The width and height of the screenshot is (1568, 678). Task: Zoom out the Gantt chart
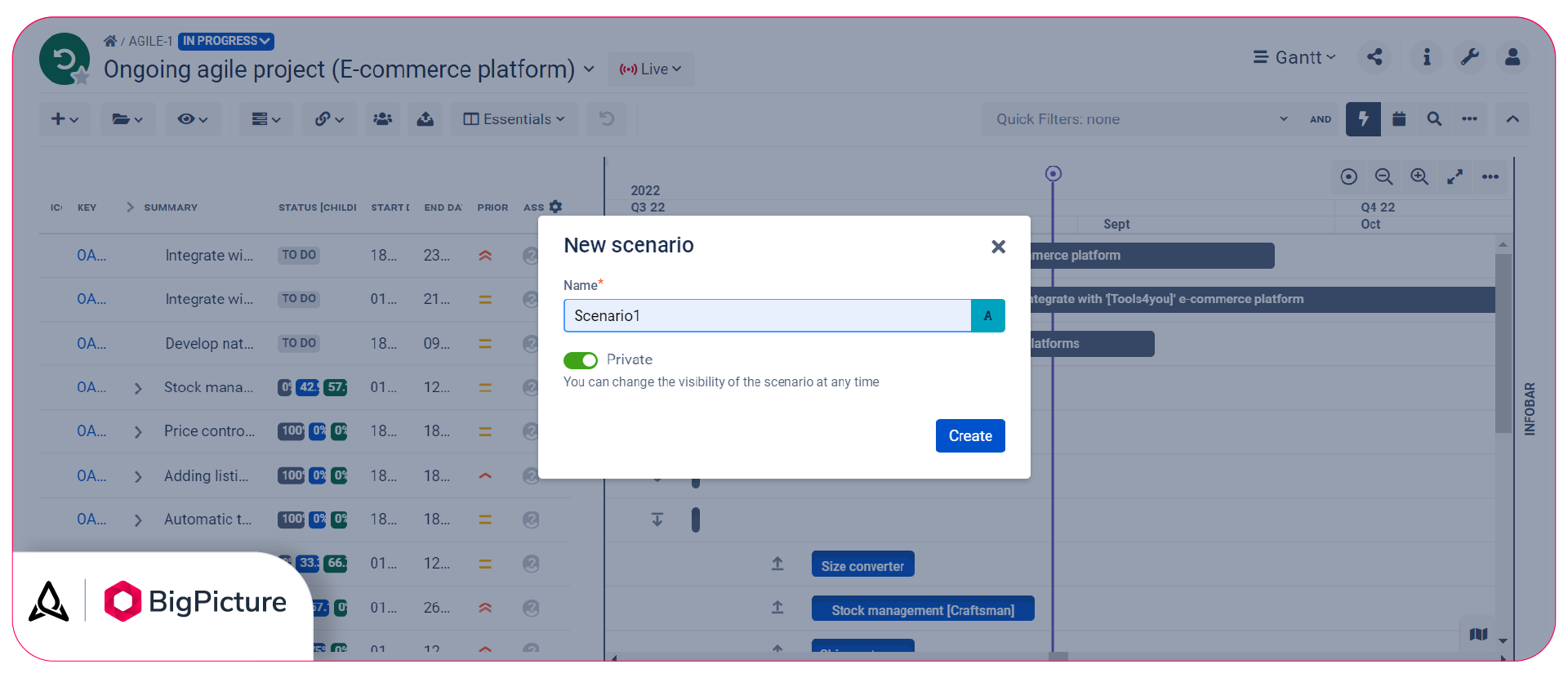(1383, 177)
